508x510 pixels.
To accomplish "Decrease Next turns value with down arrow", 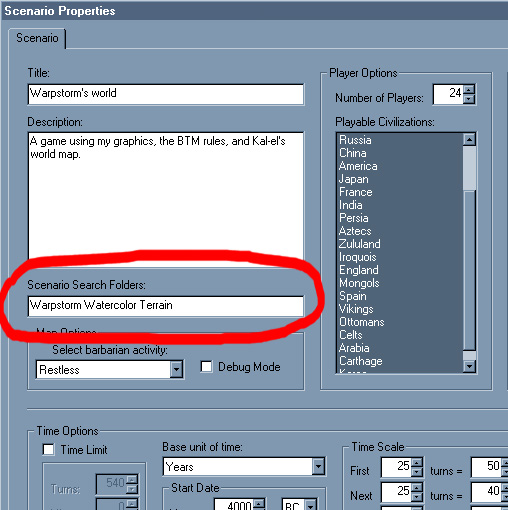I will (417, 497).
